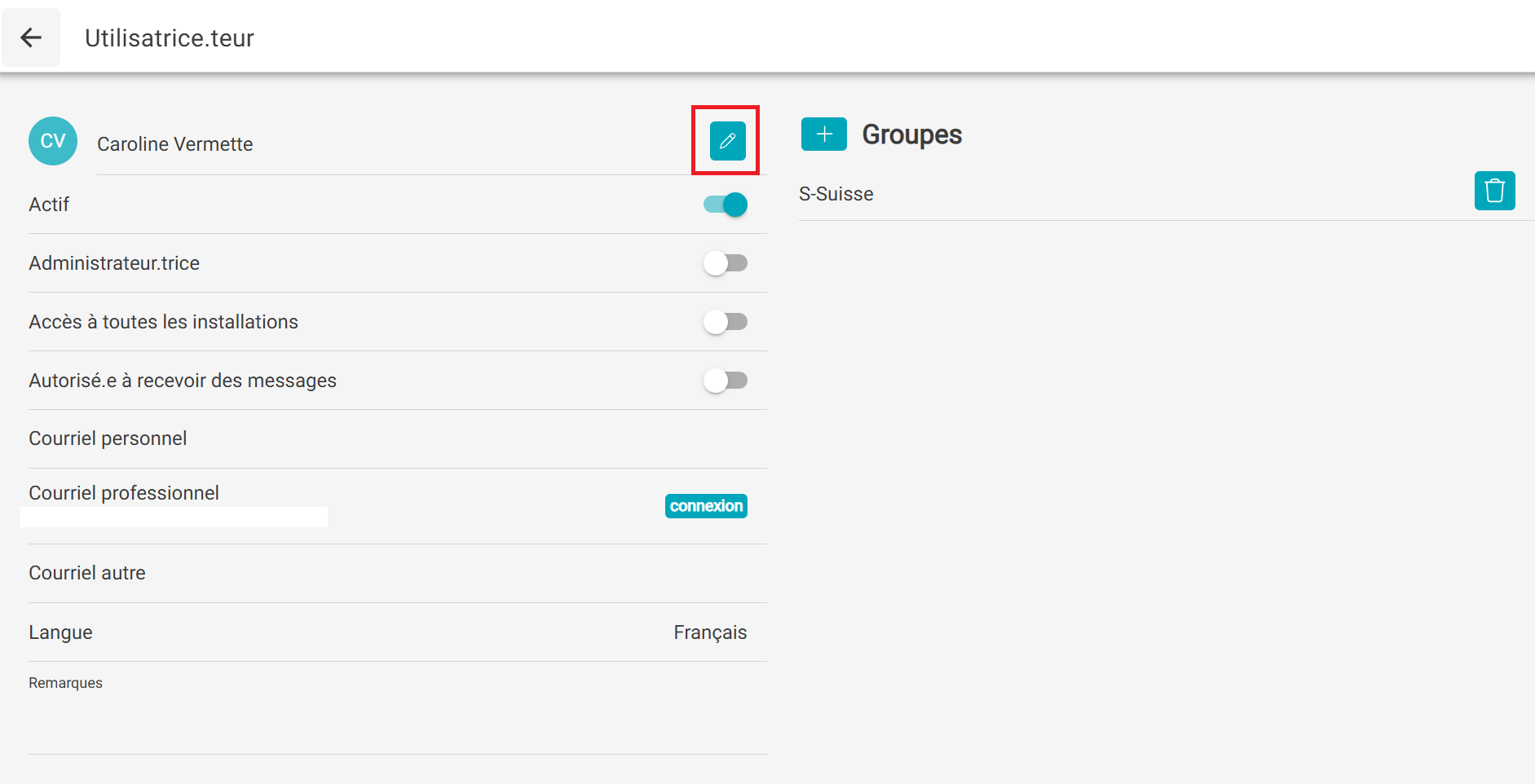Add a new group with the plus icon

tap(823, 134)
